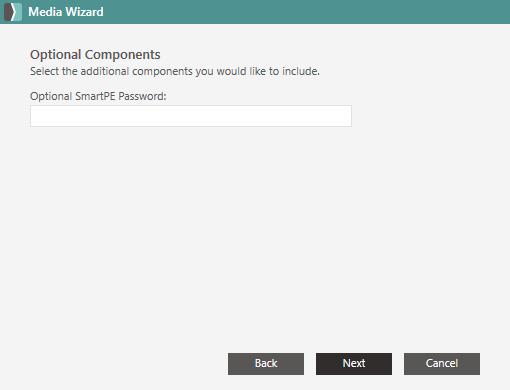Image resolution: width=510 pixels, height=390 pixels.
Task: Click the Optional SmartPE Password label
Action: [x=98, y=96]
